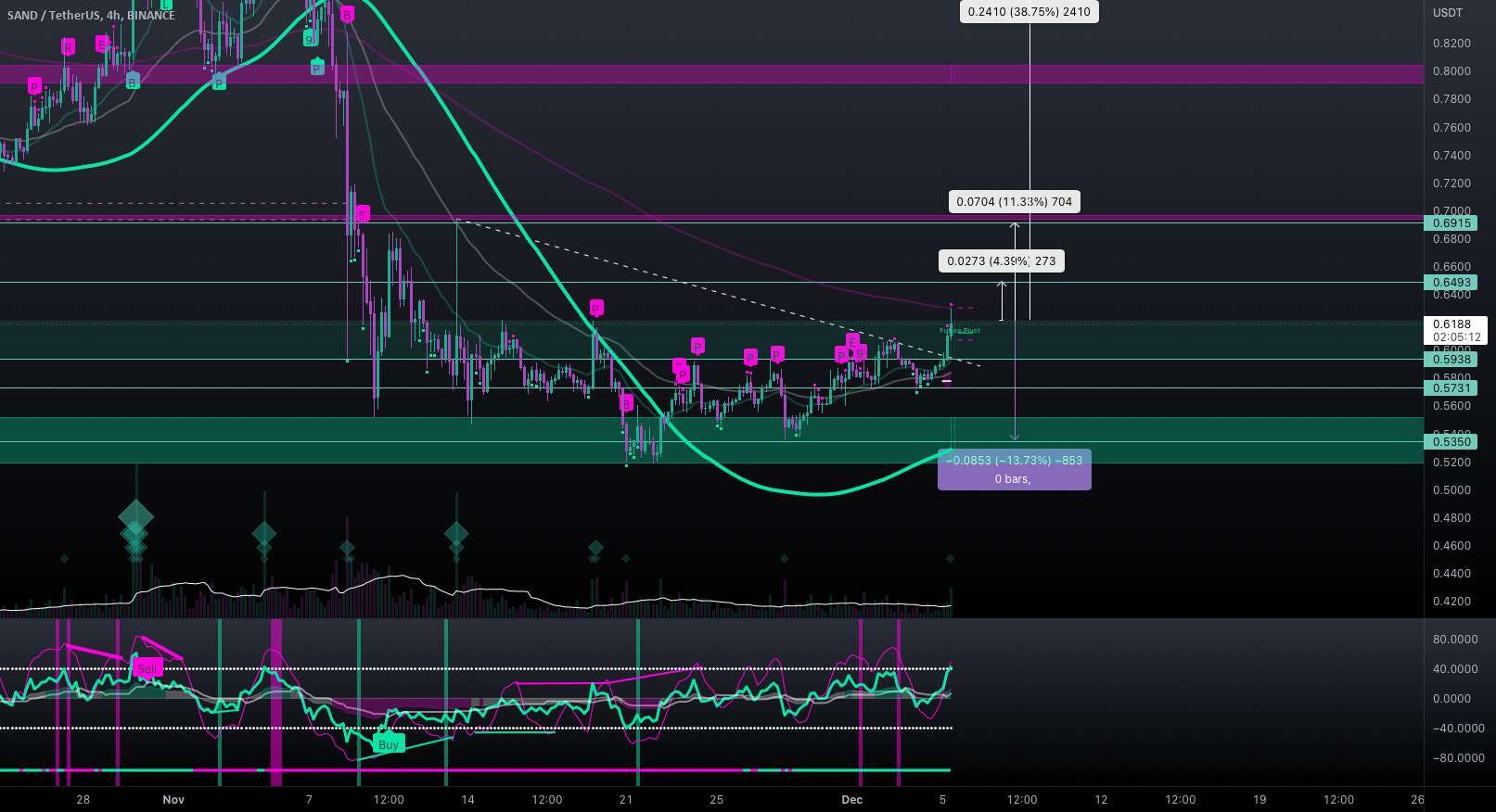This screenshot has width=1496, height=812.
Task: Click the 28 date on time axis
Action: click(83, 800)
